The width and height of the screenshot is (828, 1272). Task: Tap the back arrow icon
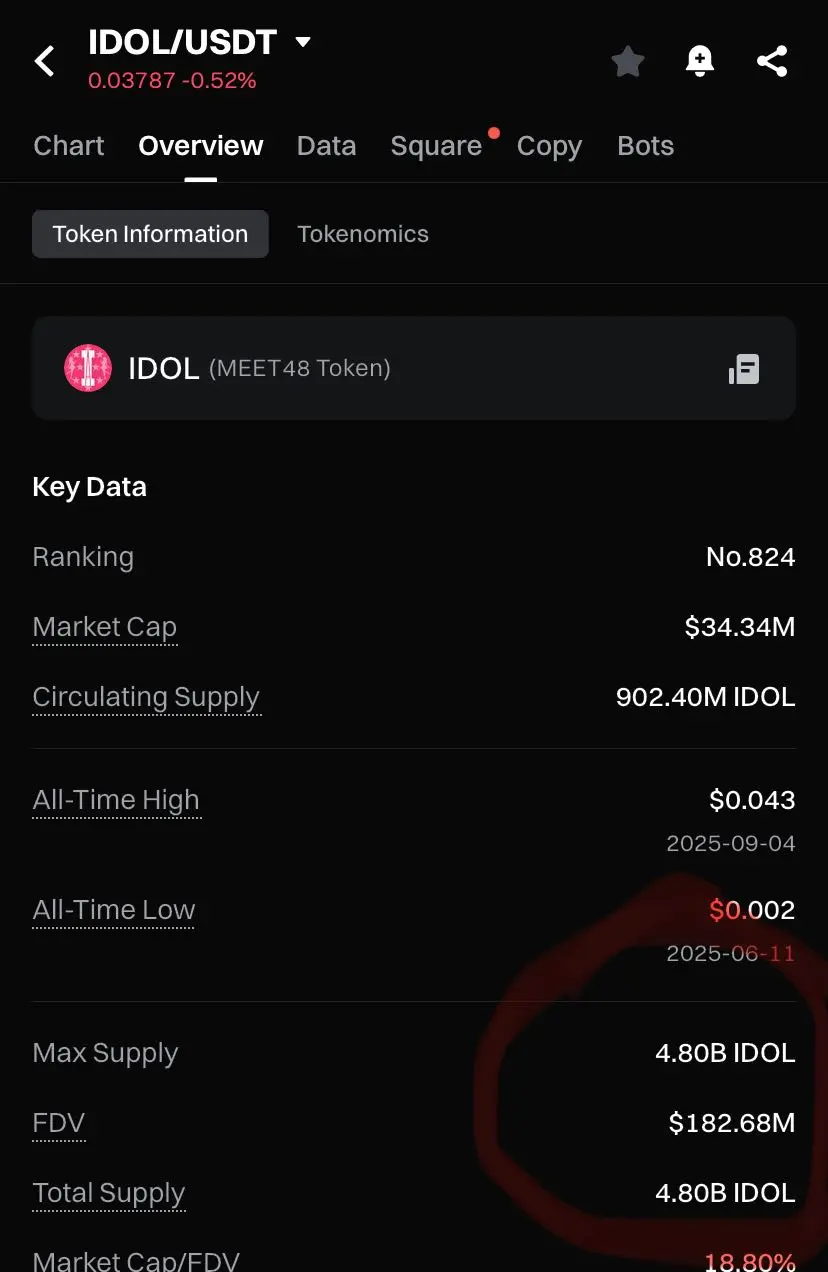45,62
